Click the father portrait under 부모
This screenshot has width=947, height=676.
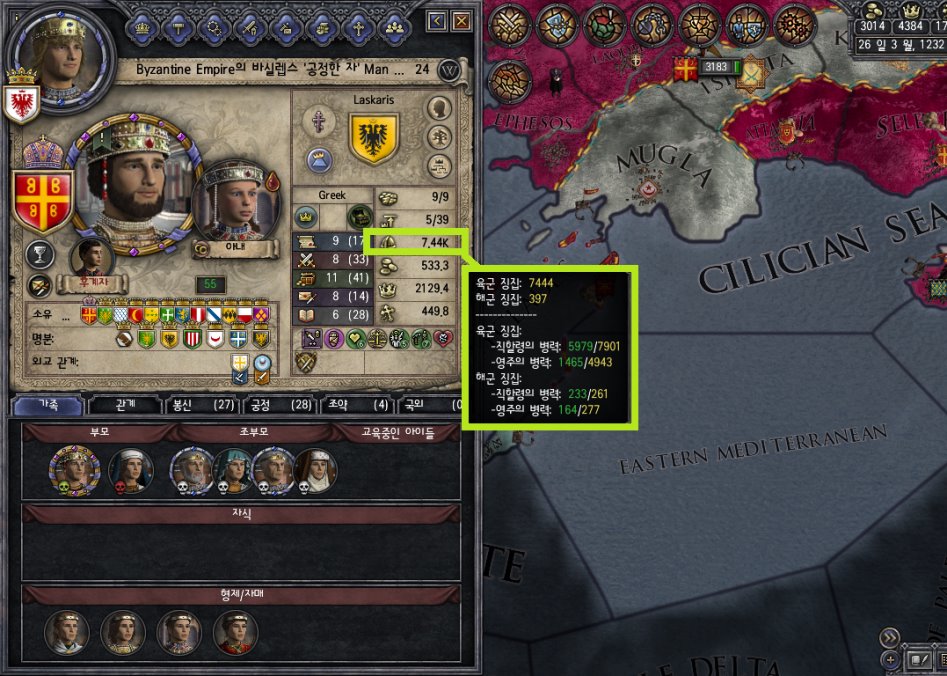tap(74, 470)
